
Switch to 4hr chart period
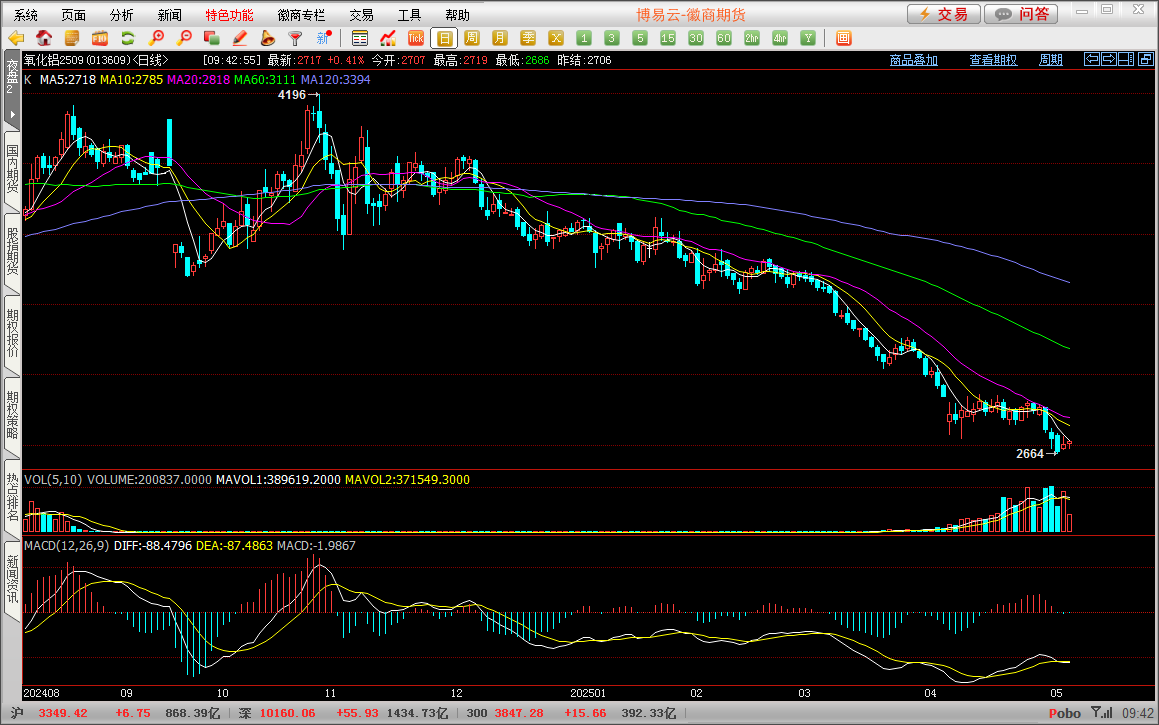coord(781,38)
